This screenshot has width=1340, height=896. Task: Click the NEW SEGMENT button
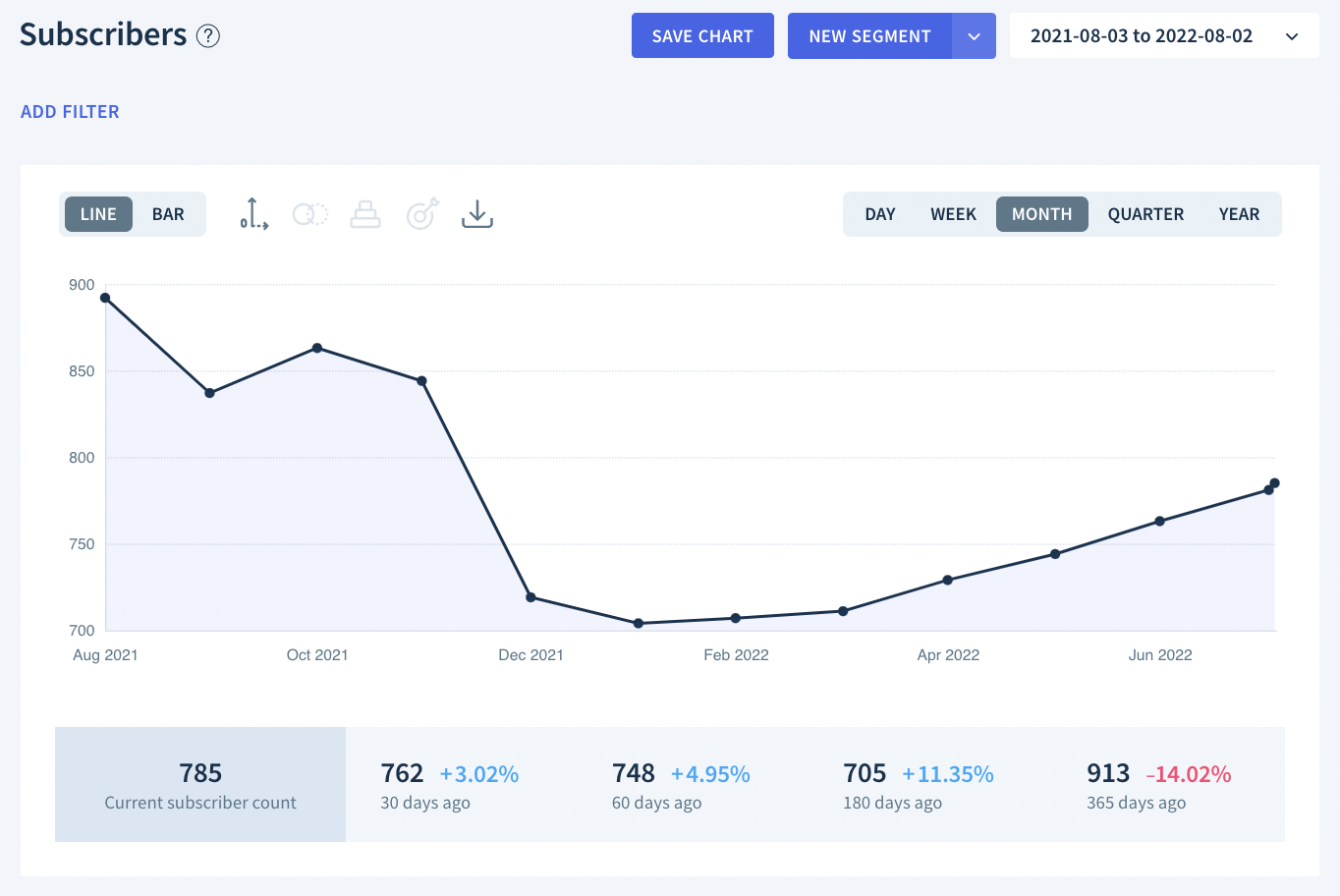click(869, 36)
